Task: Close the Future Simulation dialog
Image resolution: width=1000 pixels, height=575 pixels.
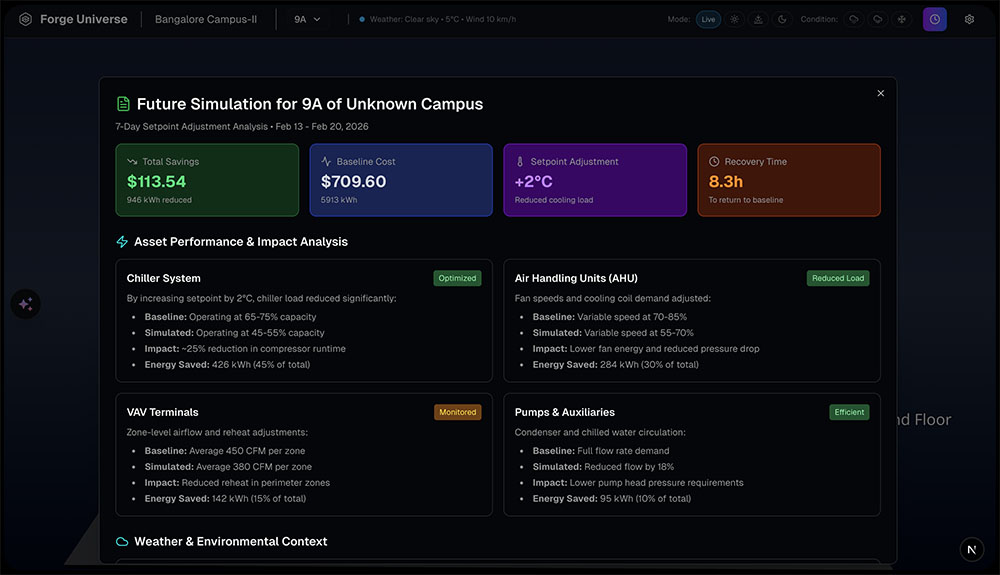Action: (x=880, y=93)
